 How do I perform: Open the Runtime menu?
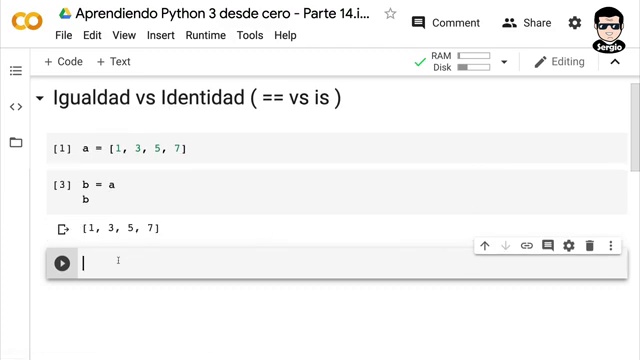206,36
